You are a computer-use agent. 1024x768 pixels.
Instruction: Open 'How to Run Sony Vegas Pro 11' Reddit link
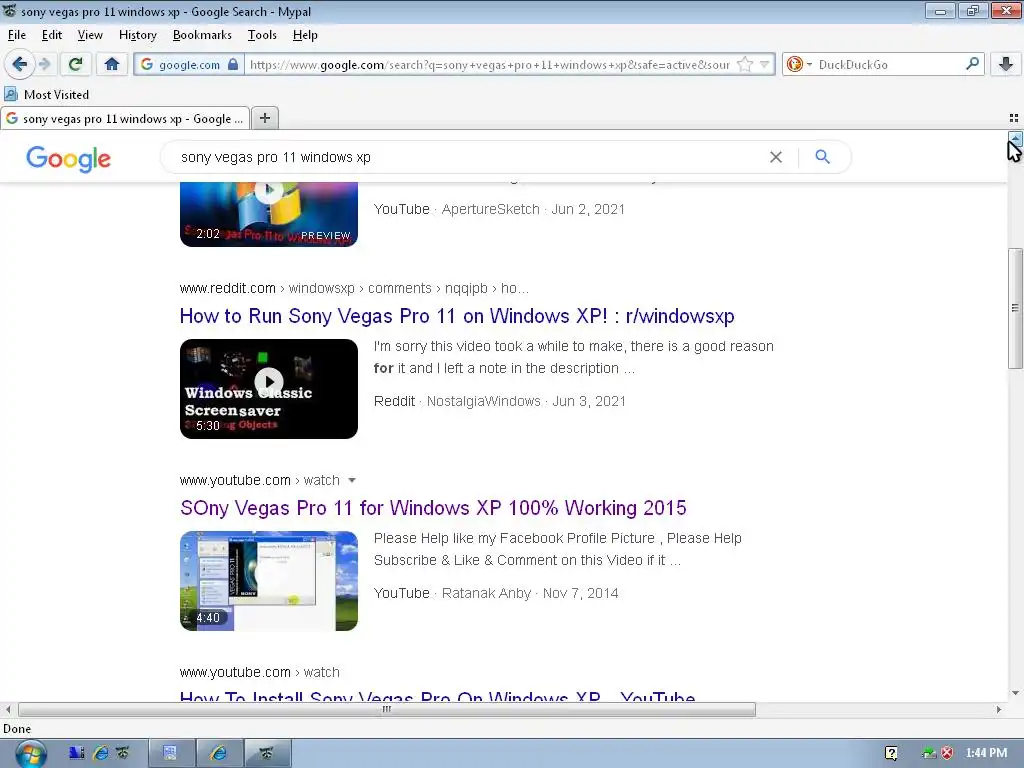tap(457, 316)
